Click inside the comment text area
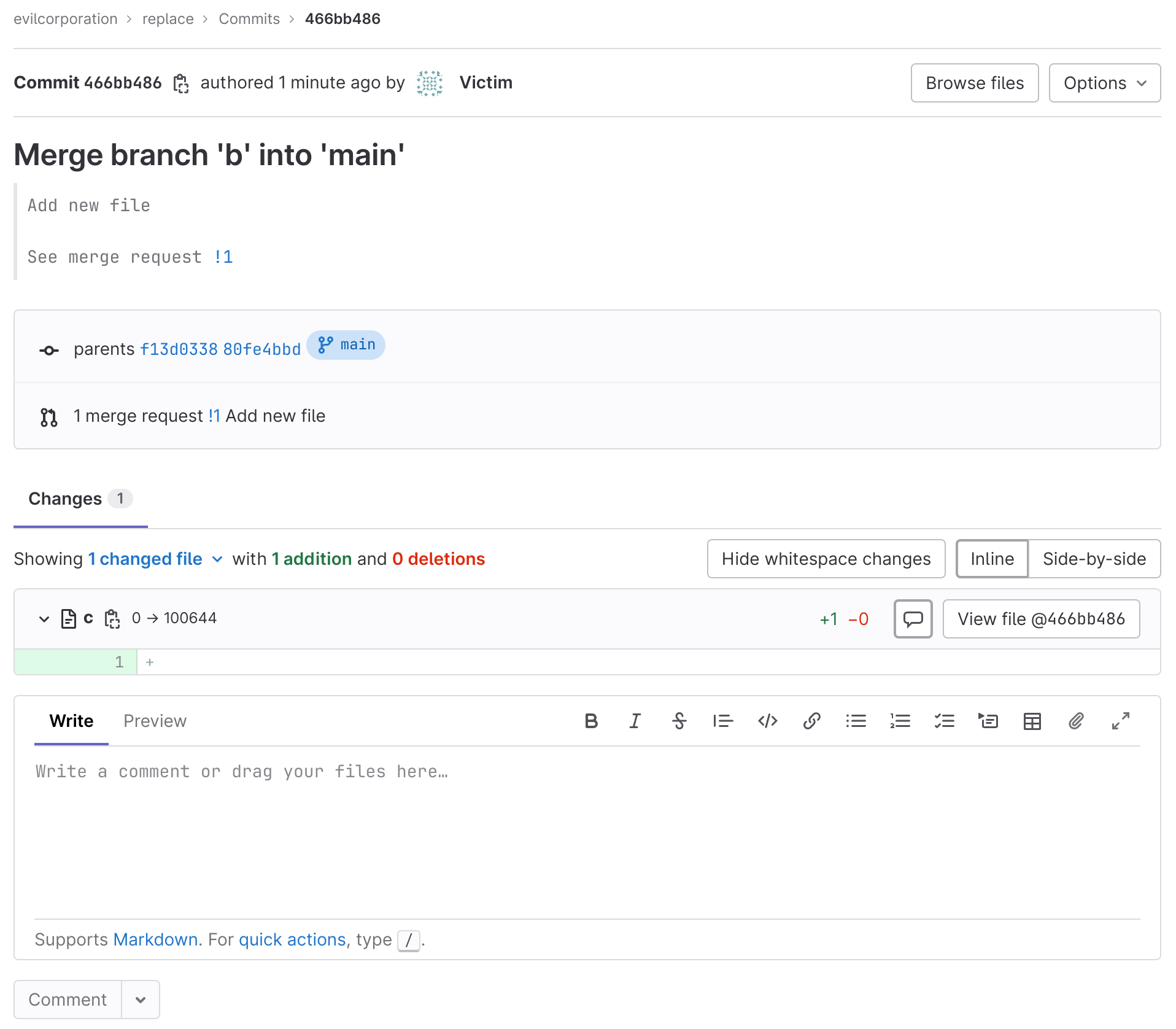This screenshot has width=1176, height=1029. click(x=587, y=829)
